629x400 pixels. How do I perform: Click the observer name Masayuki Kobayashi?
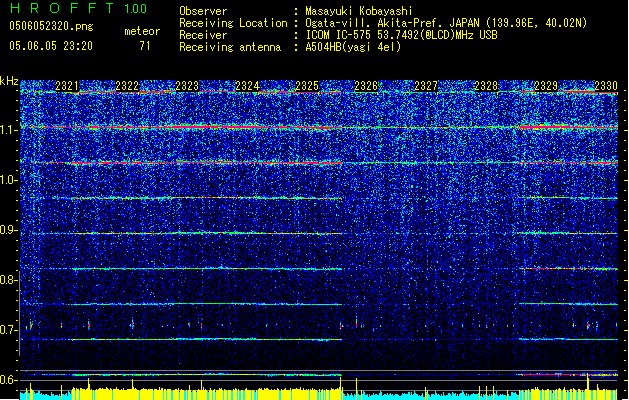point(359,11)
